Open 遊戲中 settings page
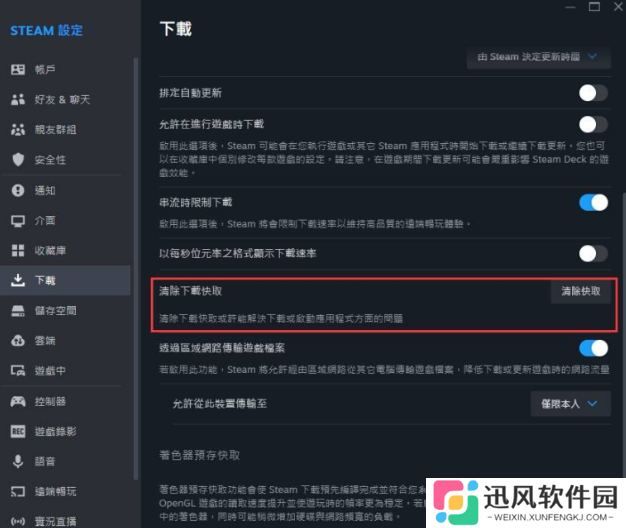Image resolution: width=626 pixels, height=528 pixels. tap(66, 371)
